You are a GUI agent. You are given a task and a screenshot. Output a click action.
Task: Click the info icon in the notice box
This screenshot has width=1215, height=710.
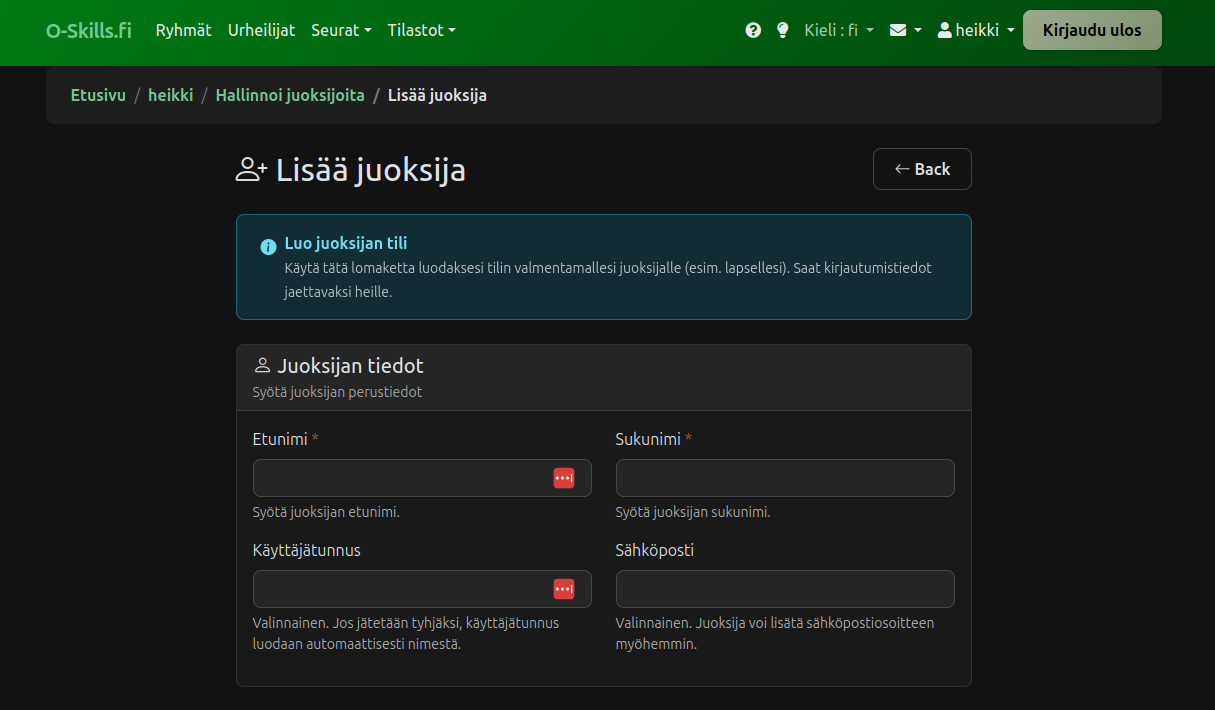pos(267,246)
